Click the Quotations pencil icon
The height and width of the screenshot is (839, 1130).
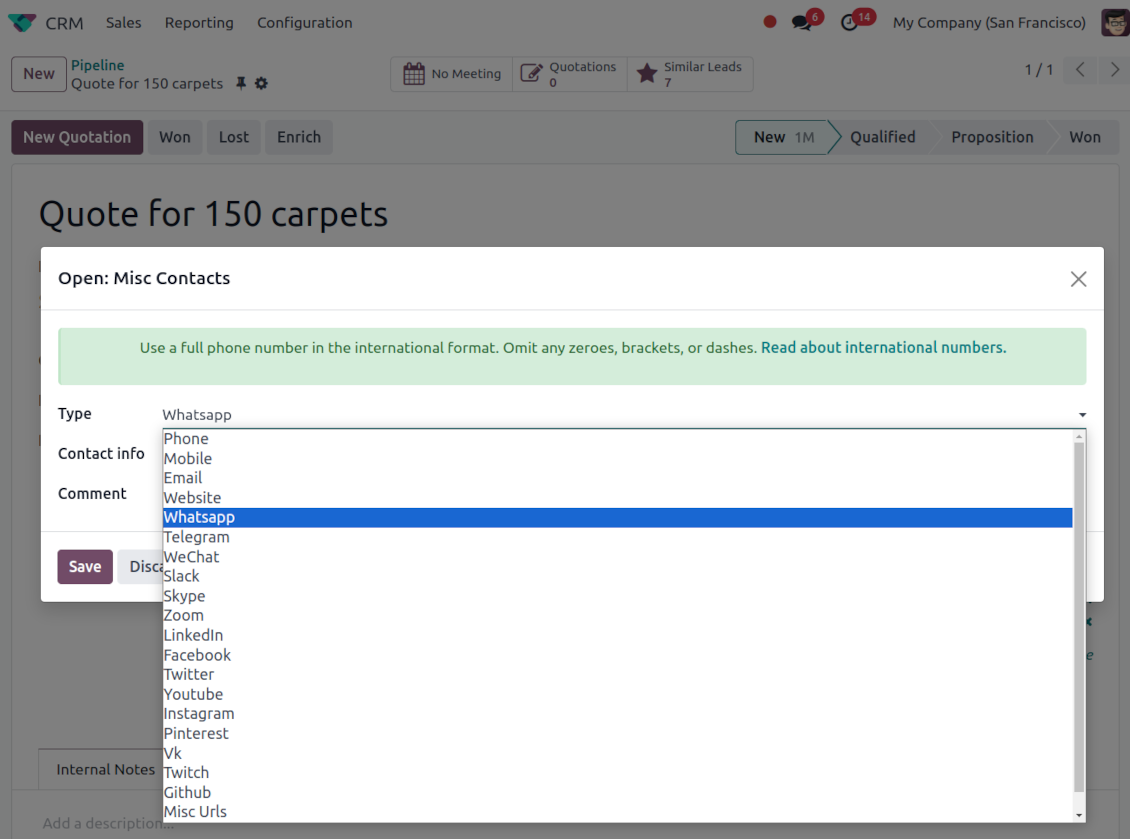[x=531, y=74]
